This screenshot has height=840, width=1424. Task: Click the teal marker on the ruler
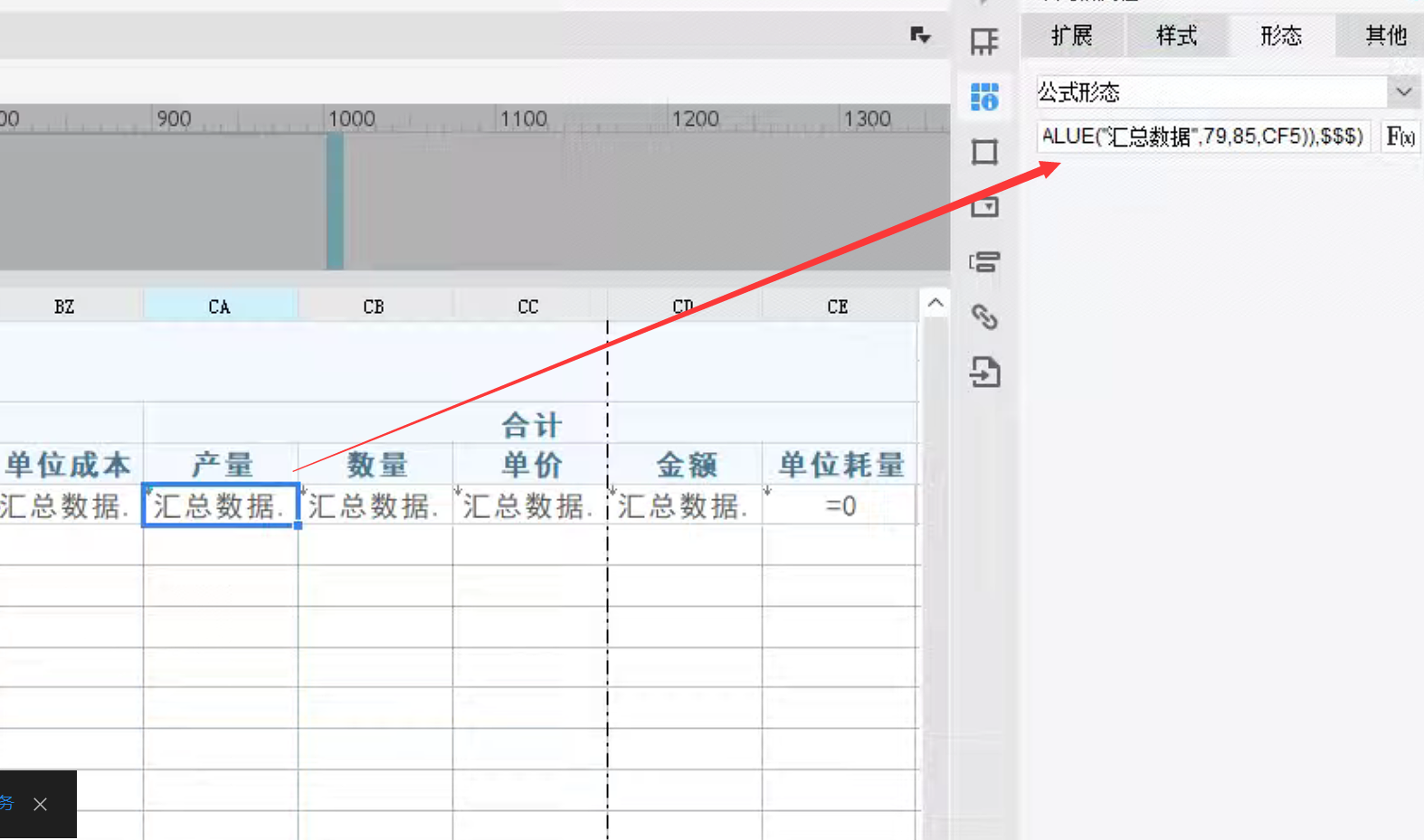pos(335,201)
